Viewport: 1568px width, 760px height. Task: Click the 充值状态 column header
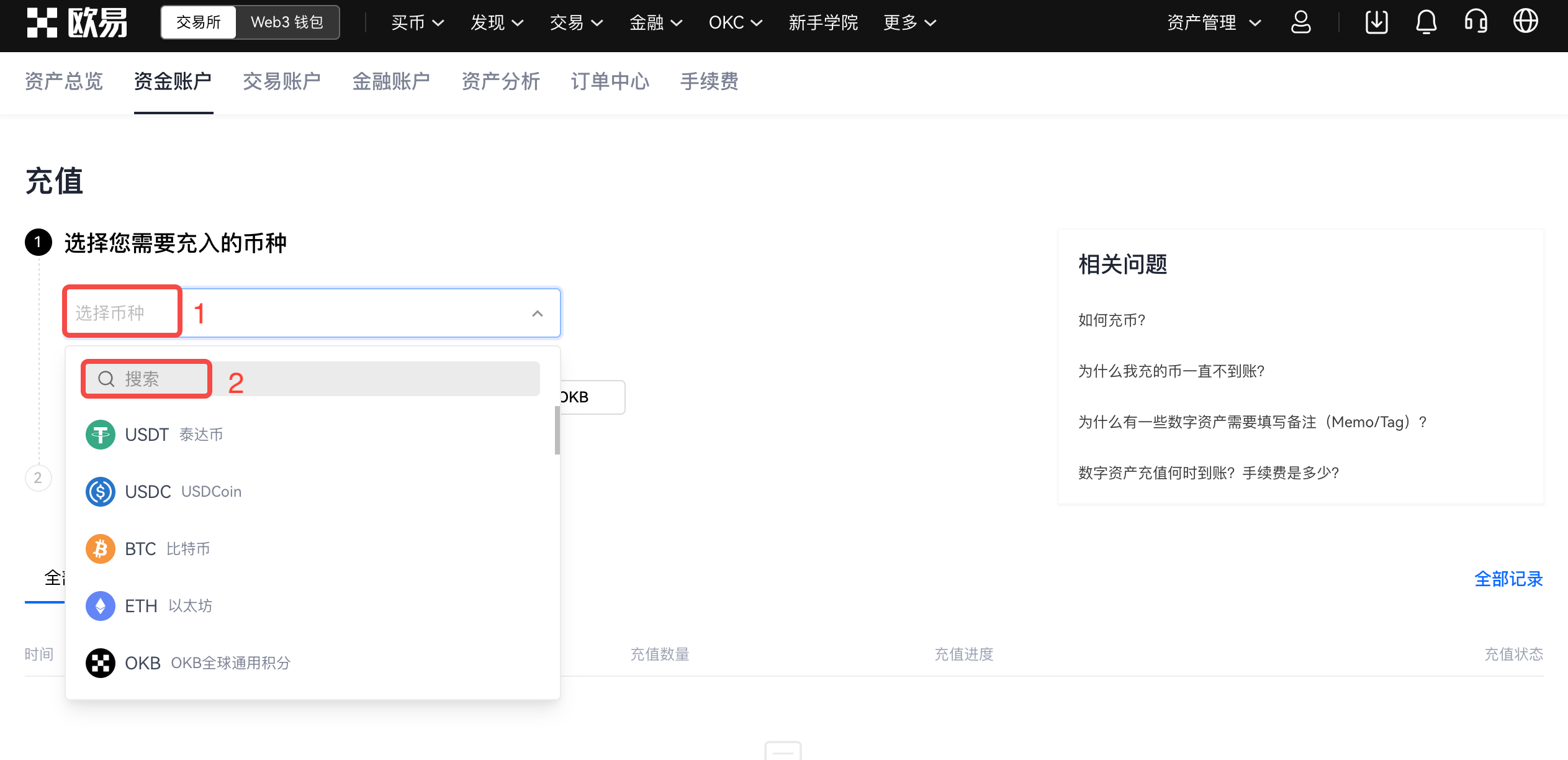coord(1514,654)
